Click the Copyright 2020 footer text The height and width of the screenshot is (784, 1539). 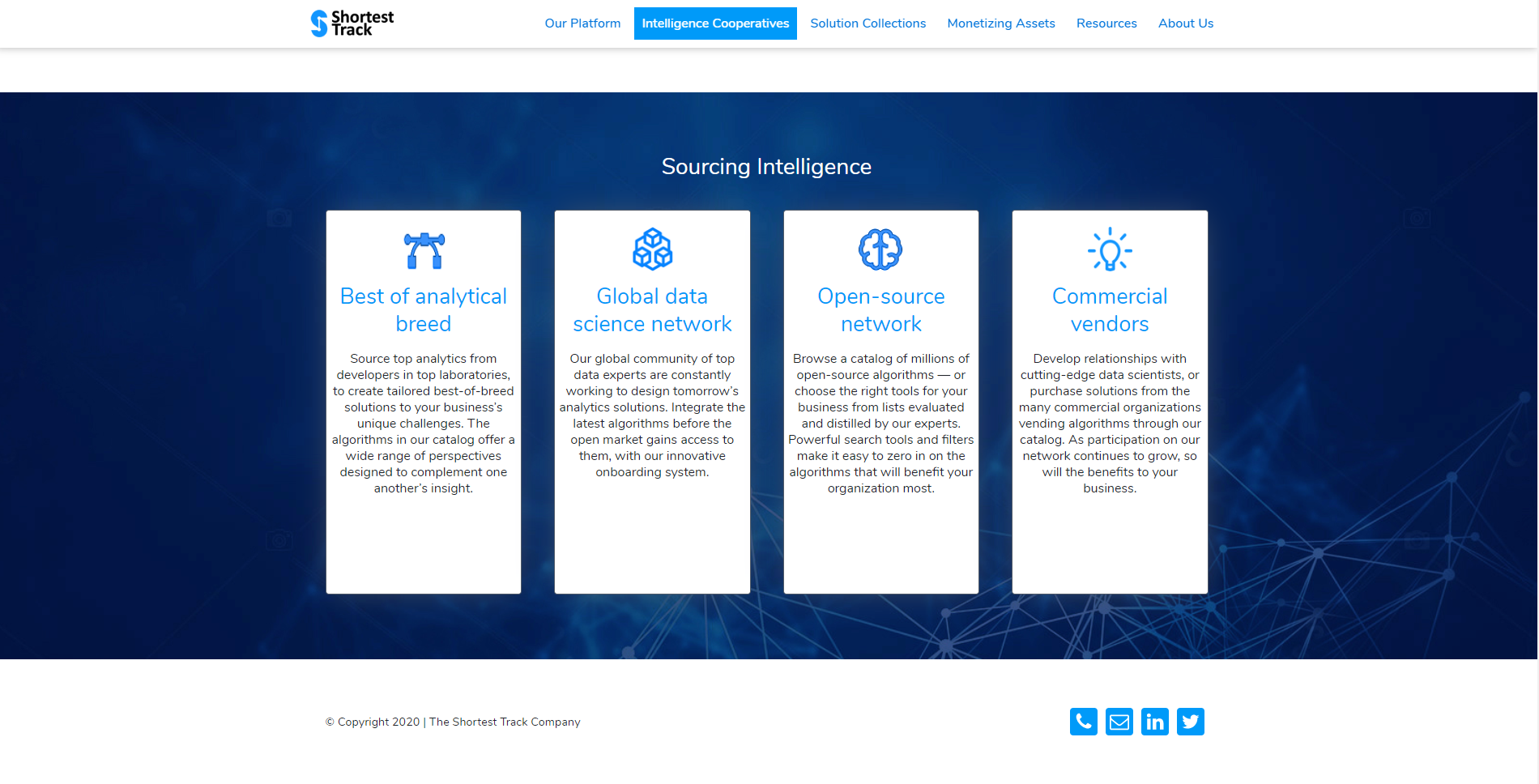click(453, 722)
